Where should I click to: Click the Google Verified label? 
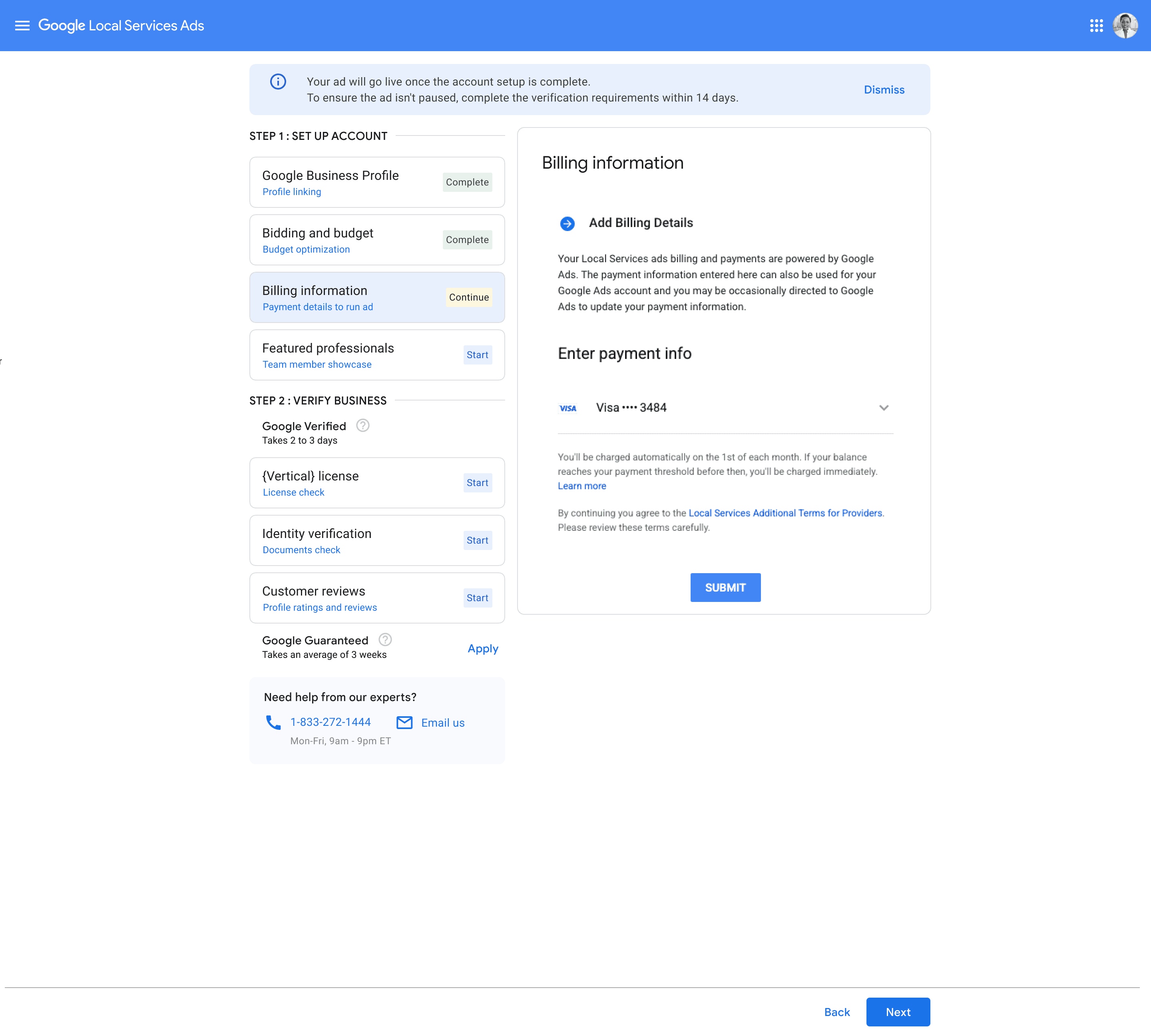coord(304,426)
